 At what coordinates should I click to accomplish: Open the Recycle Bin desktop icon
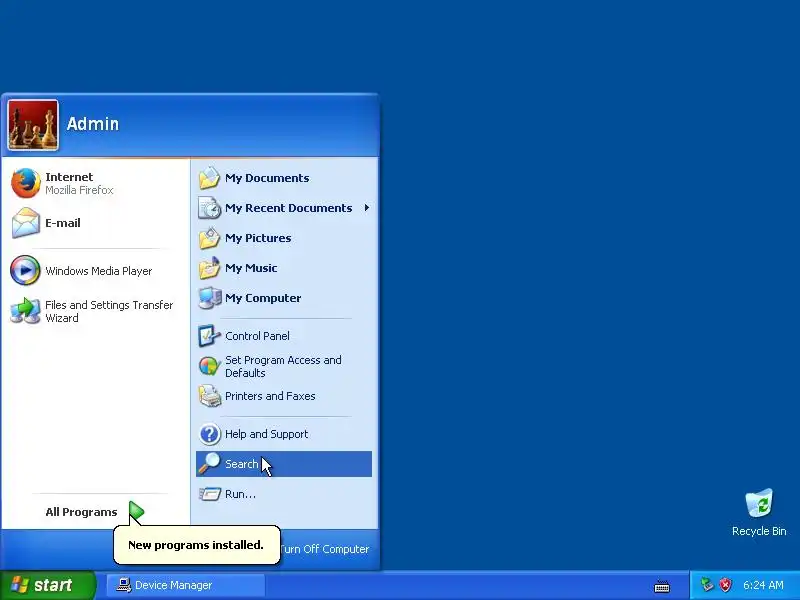[x=759, y=504]
